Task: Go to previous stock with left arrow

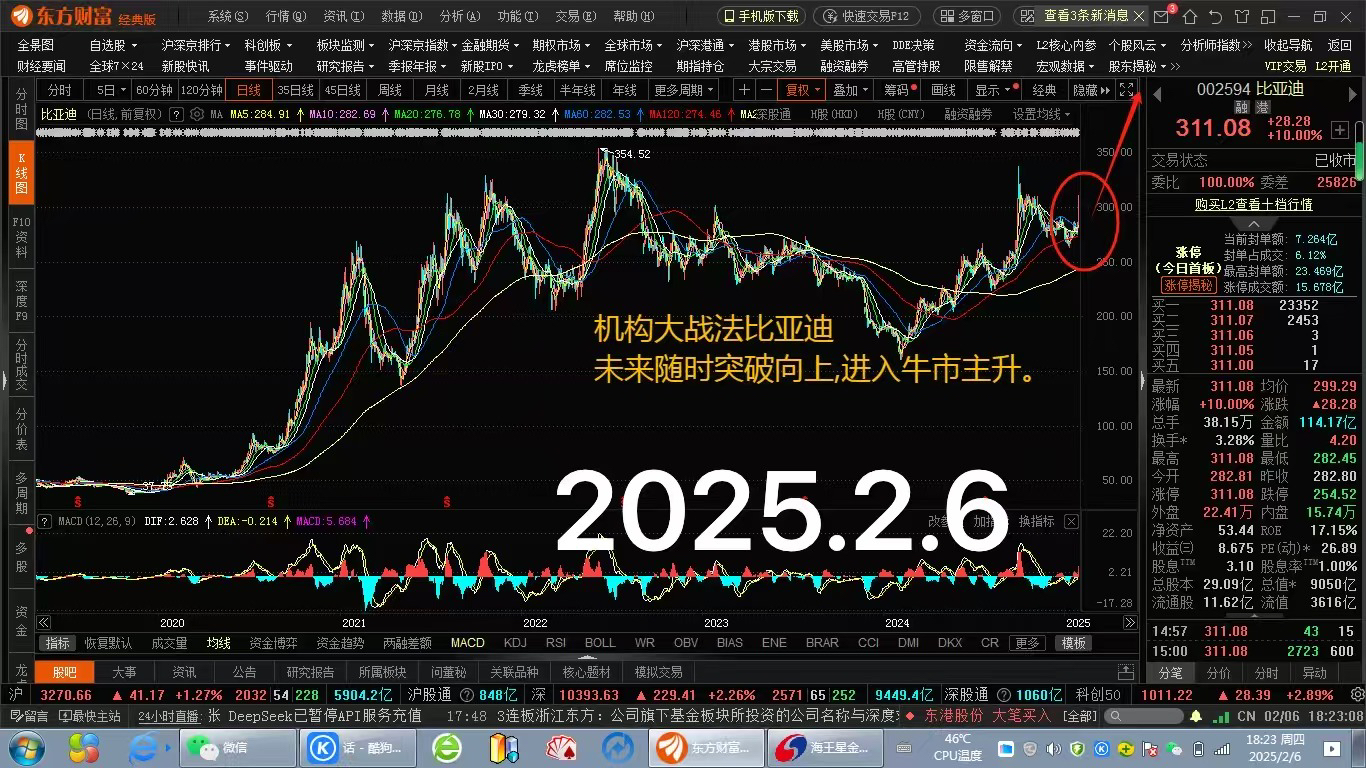Action: [1158, 94]
